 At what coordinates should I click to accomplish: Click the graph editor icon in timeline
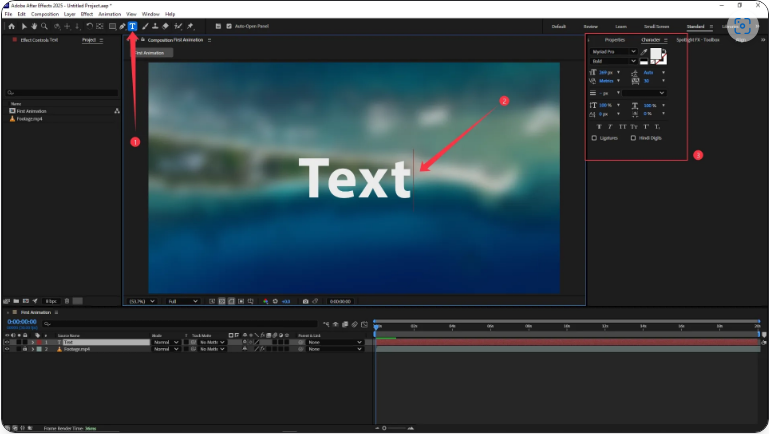(x=364, y=324)
